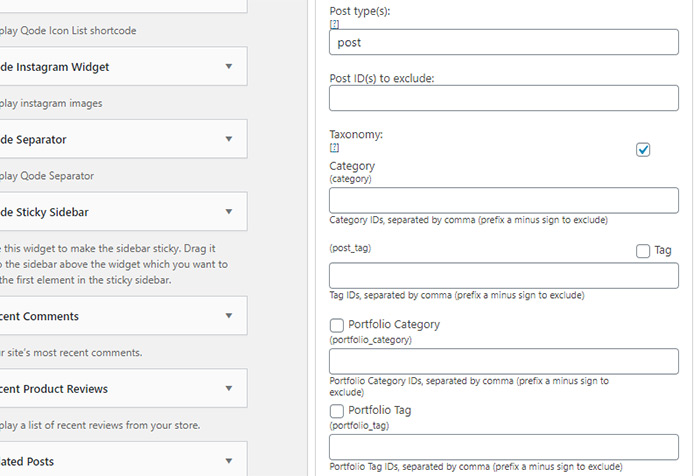Image resolution: width=700 pixels, height=476 pixels.
Task: Uncheck the Category taxonomy checkbox
Action: 643,150
